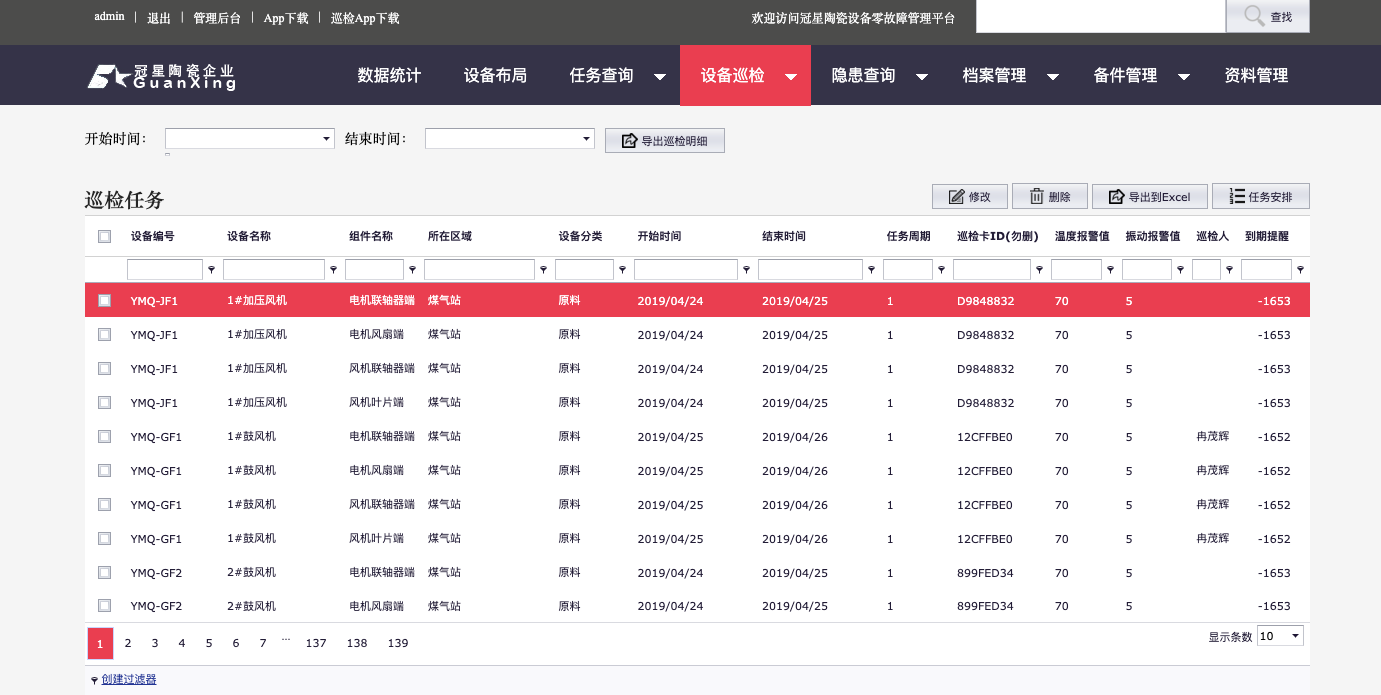Click the 退出 logout link
This screenshot has height=695, width=1381.
(x=159, y=18)
